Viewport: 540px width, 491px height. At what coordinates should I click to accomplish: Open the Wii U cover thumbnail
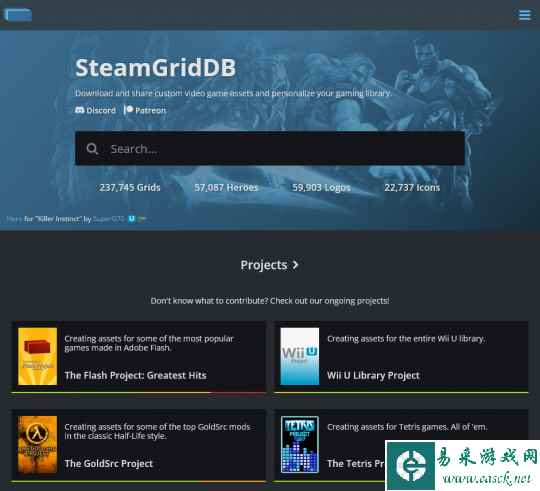pos(300,356)
